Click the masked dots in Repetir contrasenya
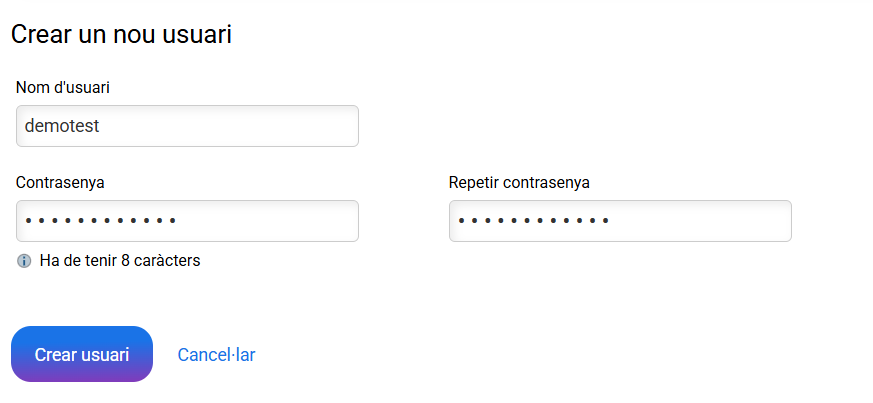The image size is (873, 403). (x=533, y=221)
